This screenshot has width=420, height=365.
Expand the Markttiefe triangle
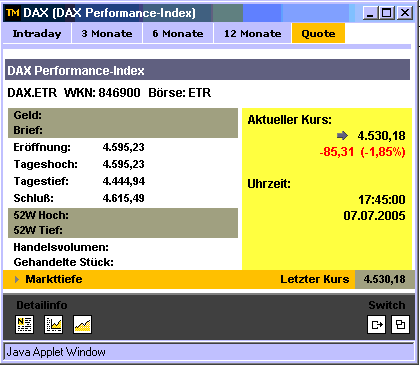click(x=17, y=279)
